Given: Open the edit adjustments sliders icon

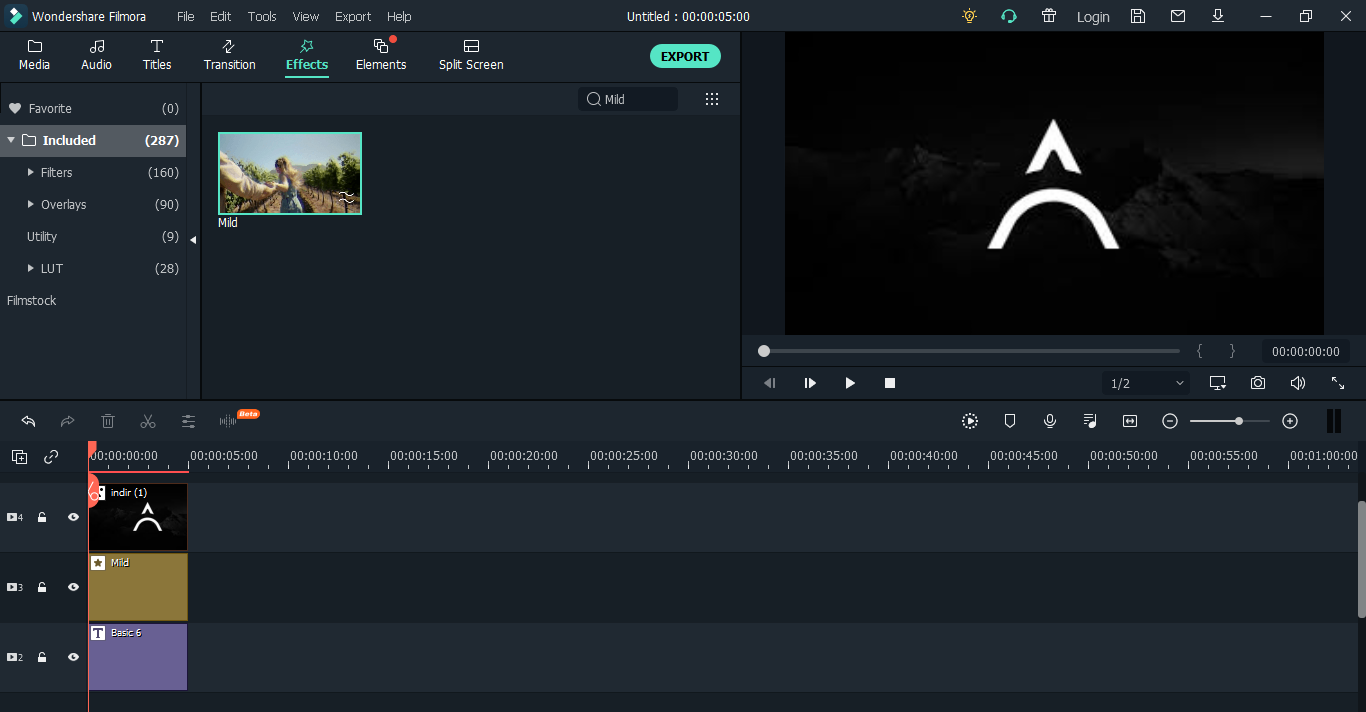Looking at the screenshot, I should 188,421.
